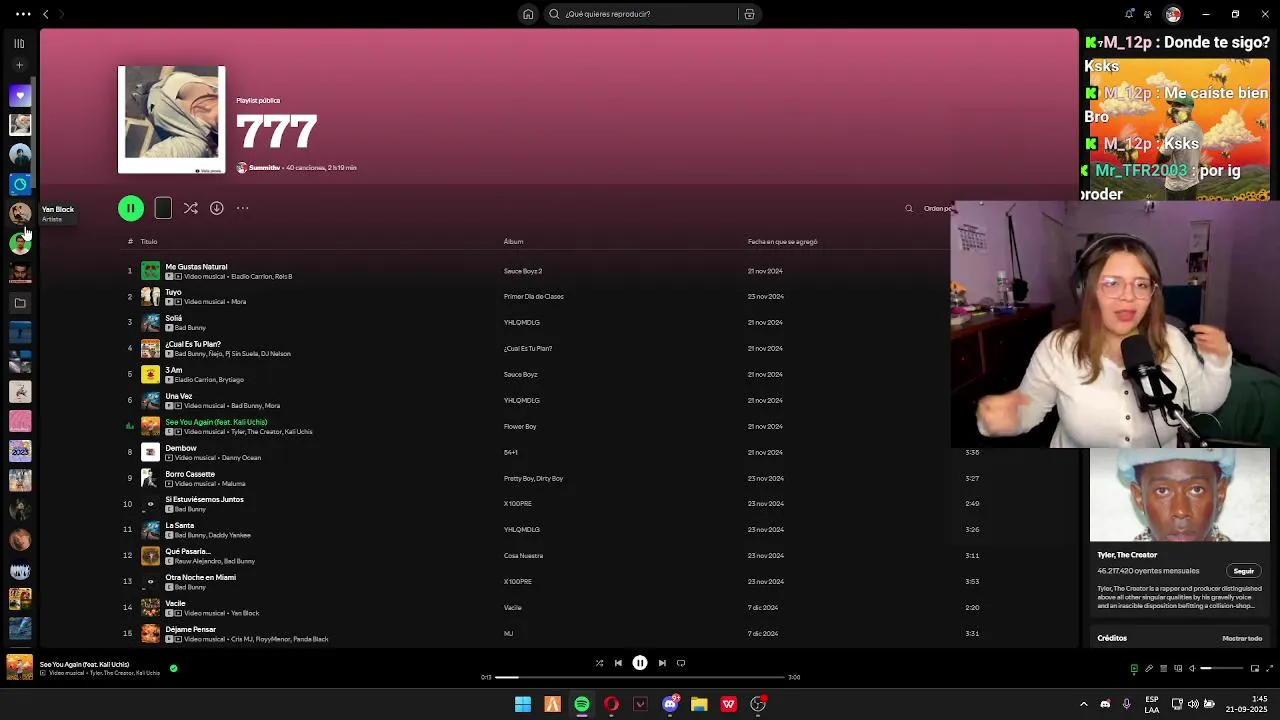Select the song 'Soliá'
1280x720 pixels.
(174, 318)
